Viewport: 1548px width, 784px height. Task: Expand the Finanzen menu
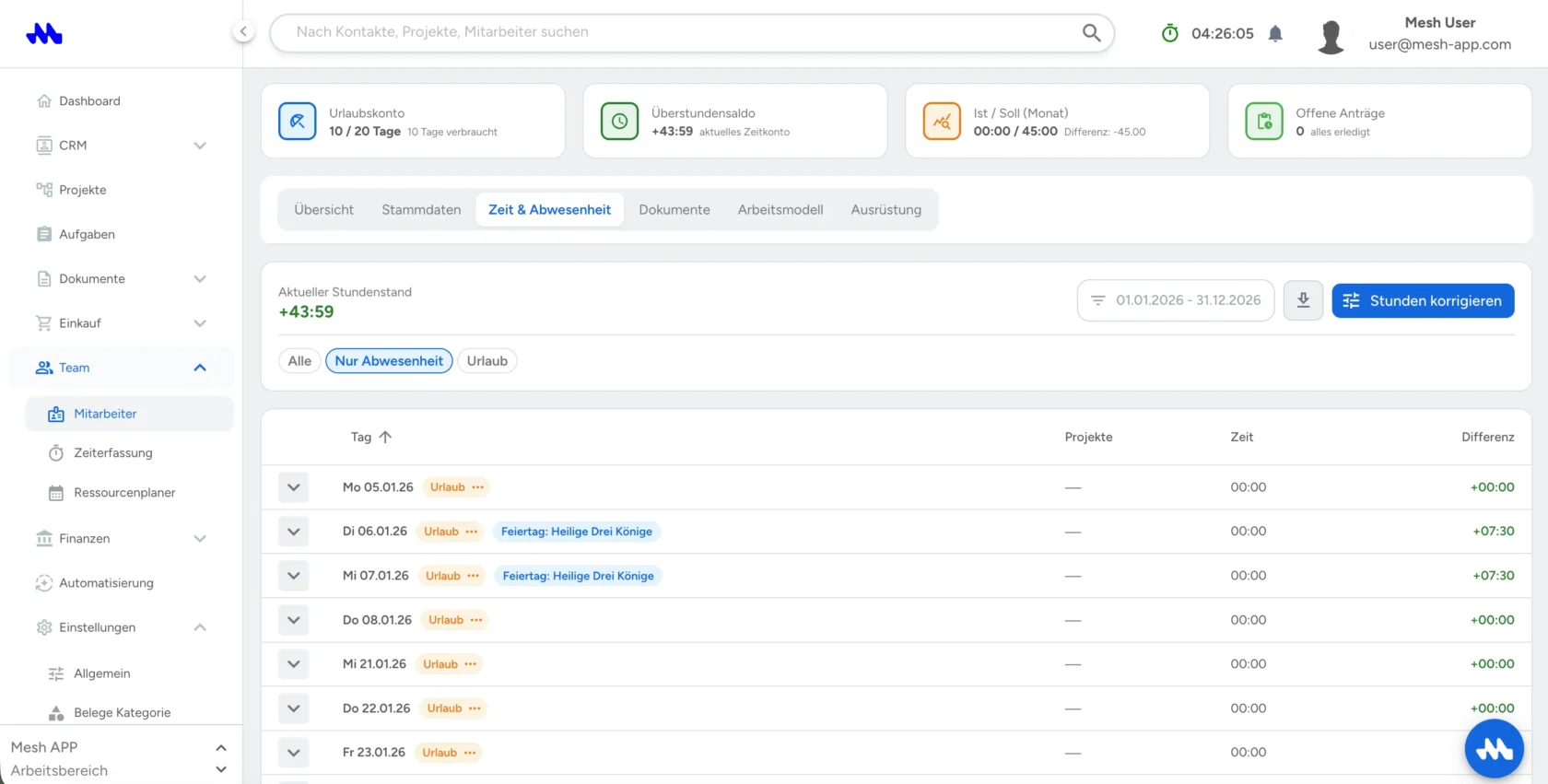[x=200, y=539]
